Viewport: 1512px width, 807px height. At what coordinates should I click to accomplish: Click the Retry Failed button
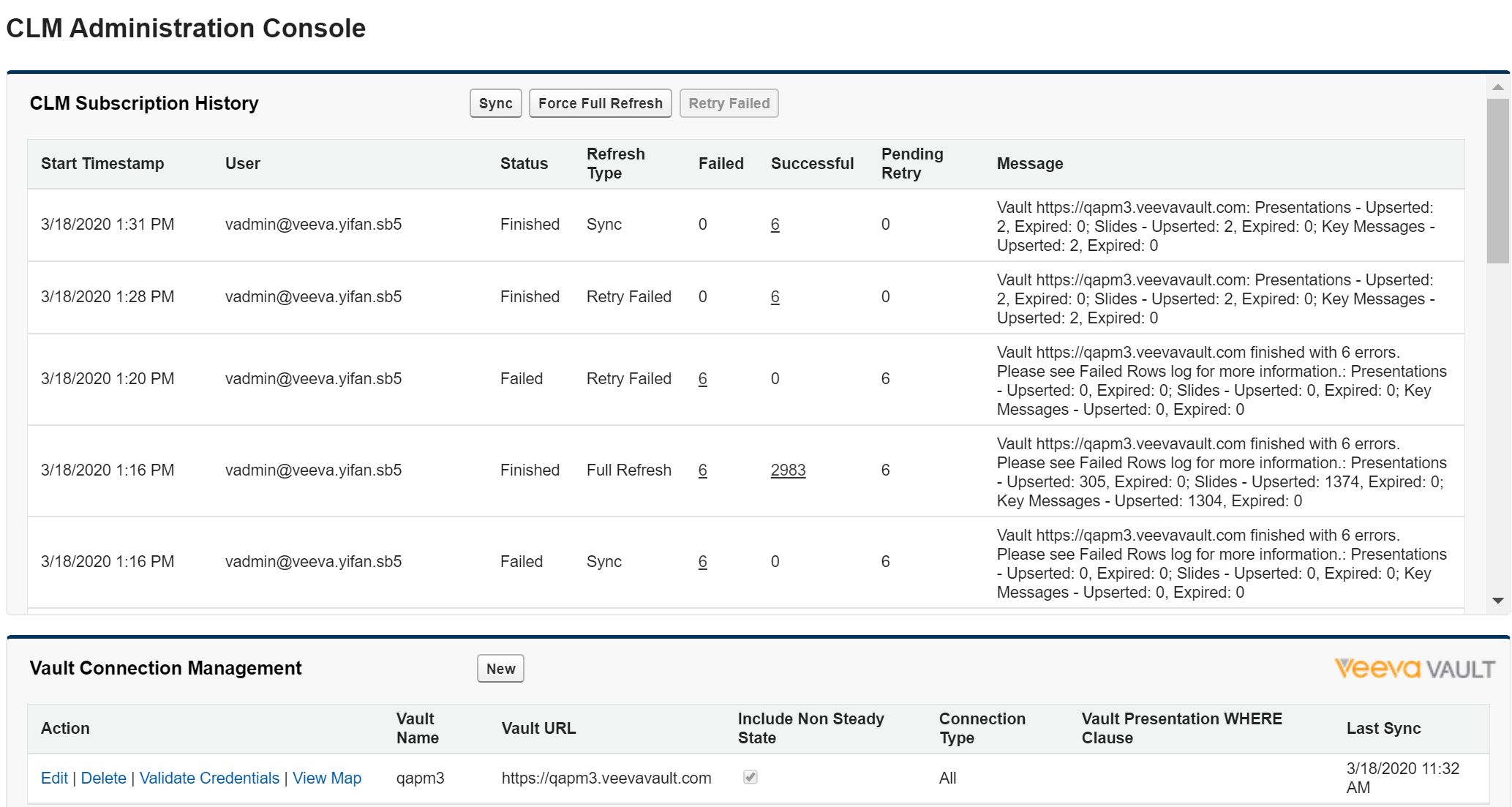729,103
